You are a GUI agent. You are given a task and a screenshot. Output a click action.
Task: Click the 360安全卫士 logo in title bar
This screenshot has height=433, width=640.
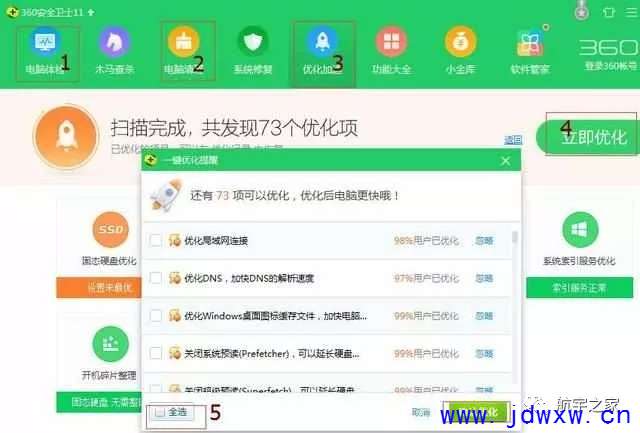point(12,12)
